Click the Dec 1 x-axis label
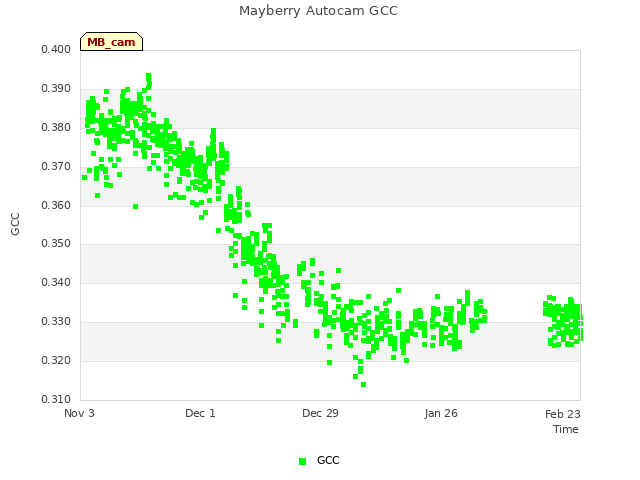640x480 pixels. 200,413
